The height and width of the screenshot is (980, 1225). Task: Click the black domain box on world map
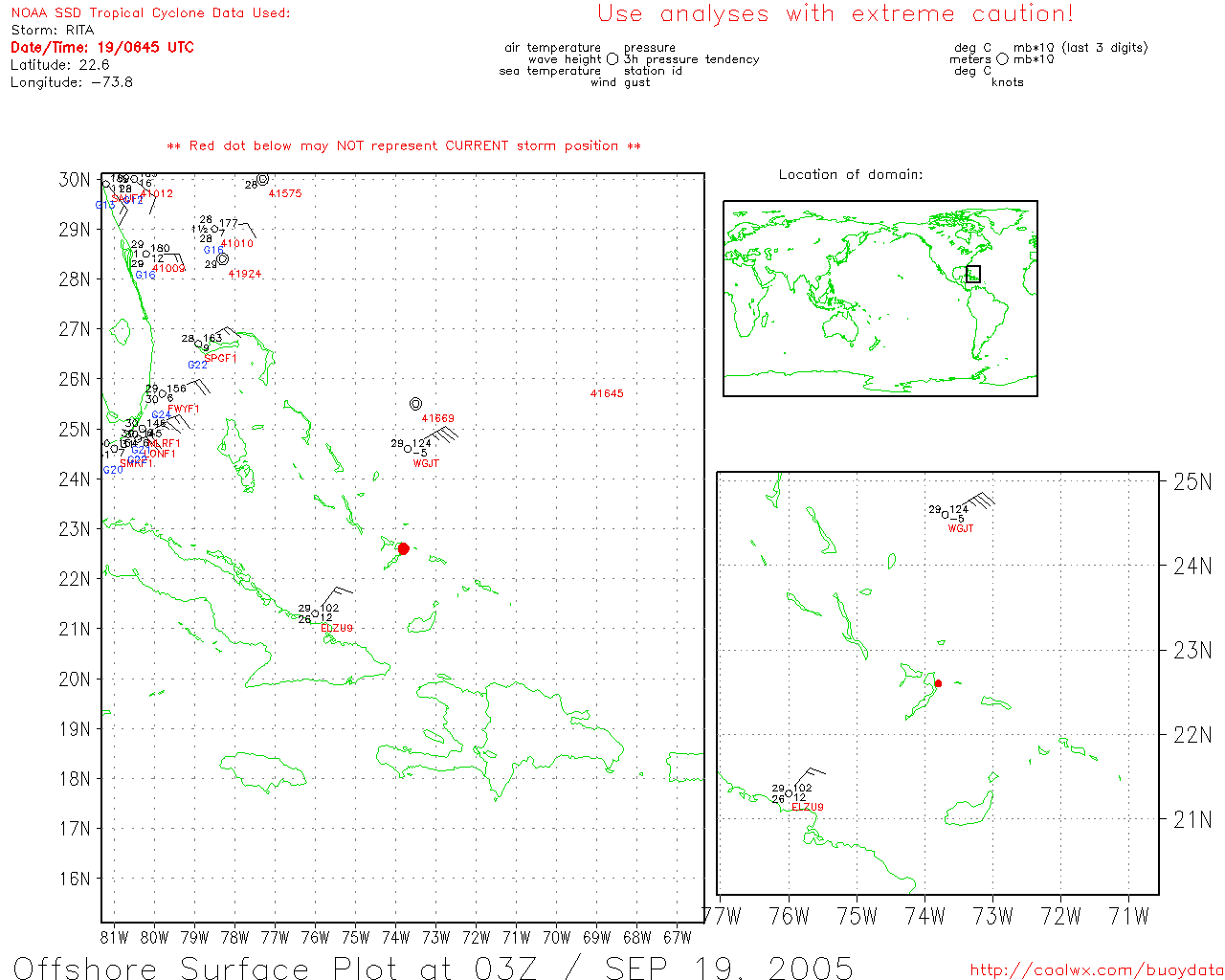point(973,274)
